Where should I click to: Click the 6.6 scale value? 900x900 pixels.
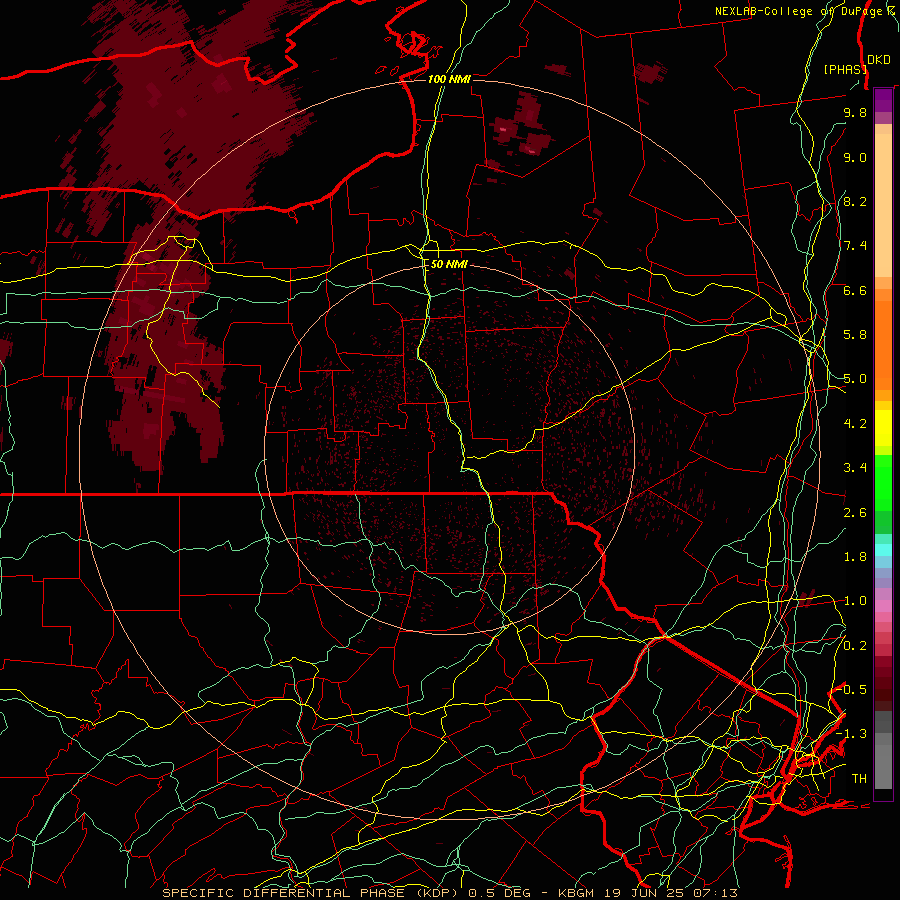tap(855, 290)
